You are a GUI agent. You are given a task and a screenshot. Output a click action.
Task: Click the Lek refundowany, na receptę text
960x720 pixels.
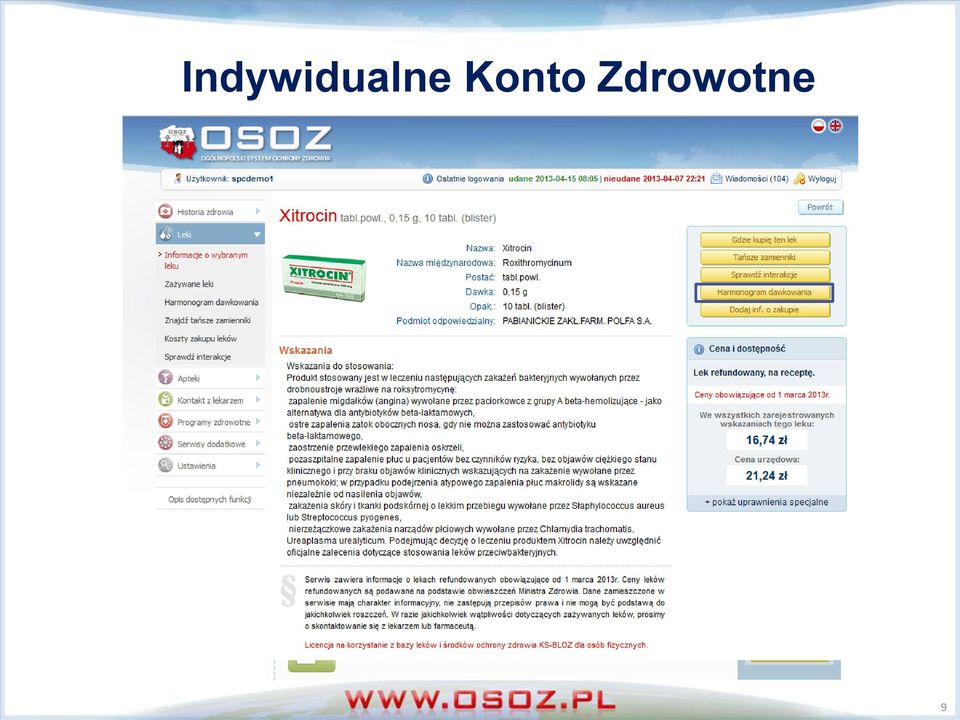tap(754, 372)
